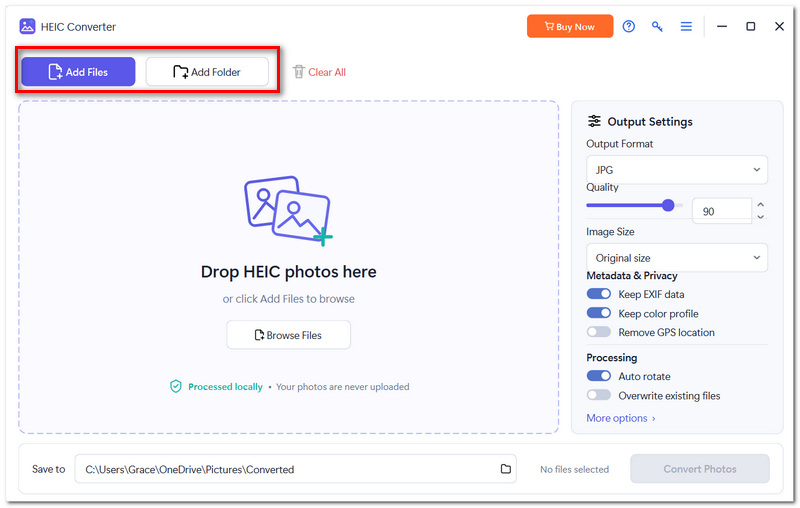800x508 pixels.
Task: Toggle Keep EXIF data switch
Action: click(x=598, y=294)
